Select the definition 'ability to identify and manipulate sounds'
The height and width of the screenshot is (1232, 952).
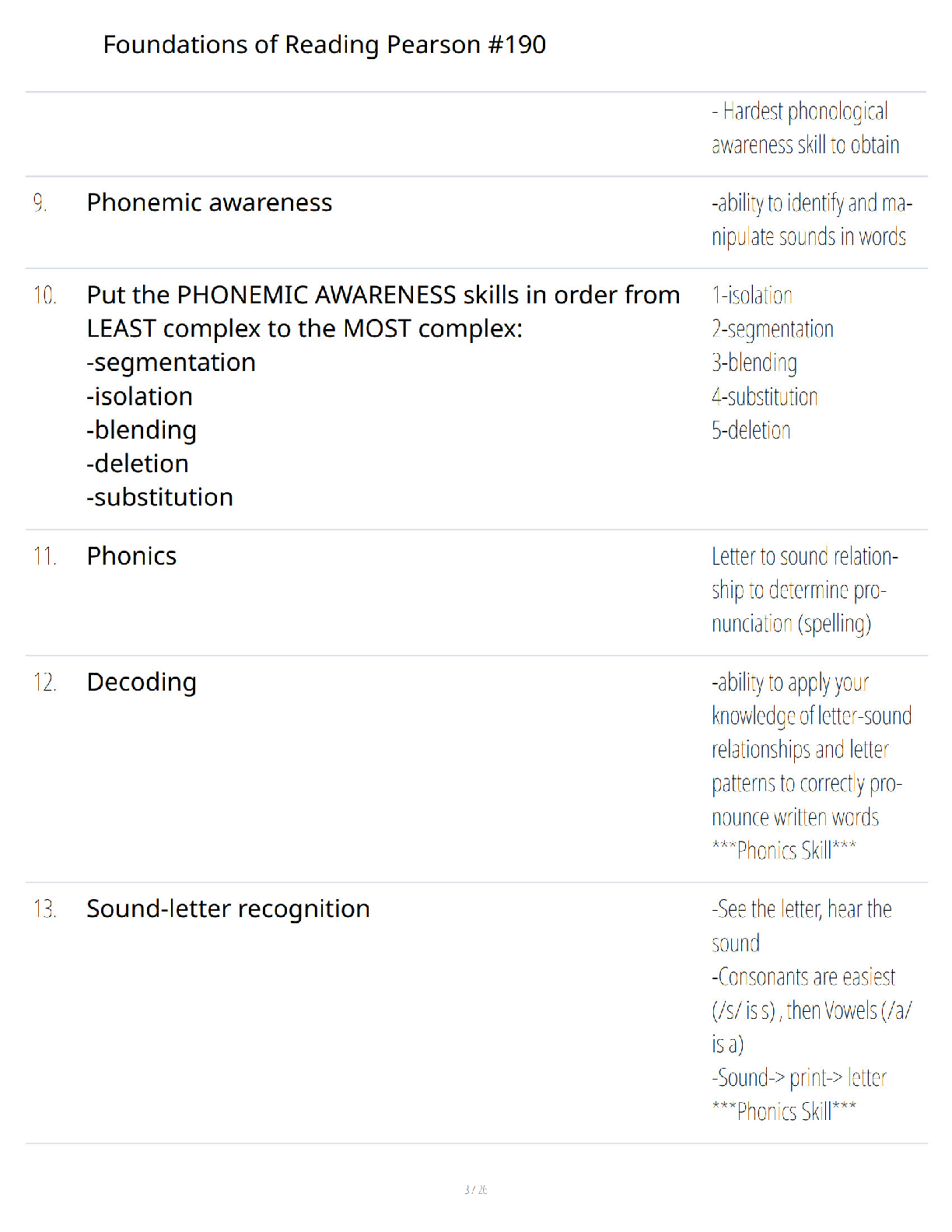pyautogui.click(x=812, y=219)
